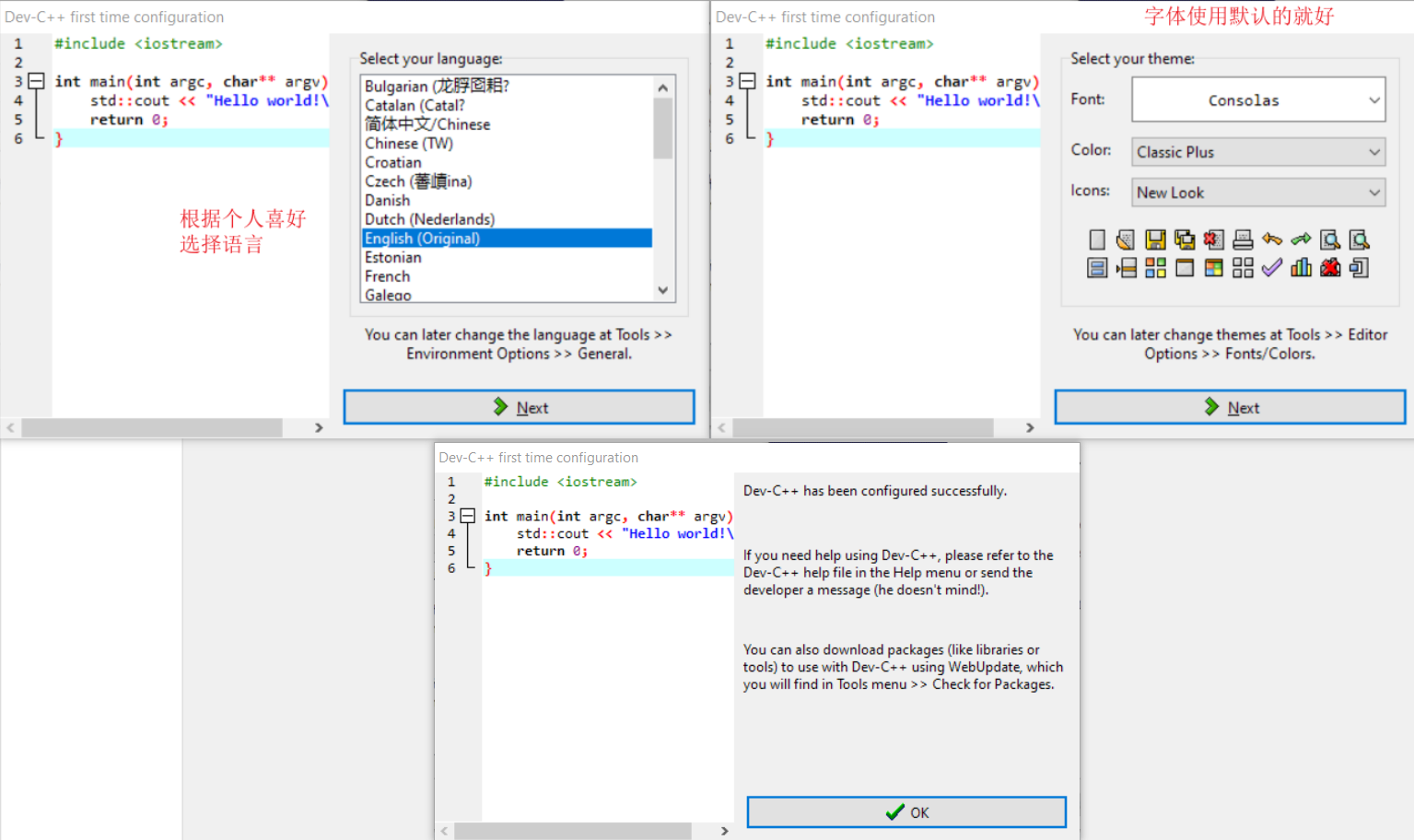Click the red-X Close file icon
The height and width of the screenshot is (840, 1414).
tap(1214, 240)
